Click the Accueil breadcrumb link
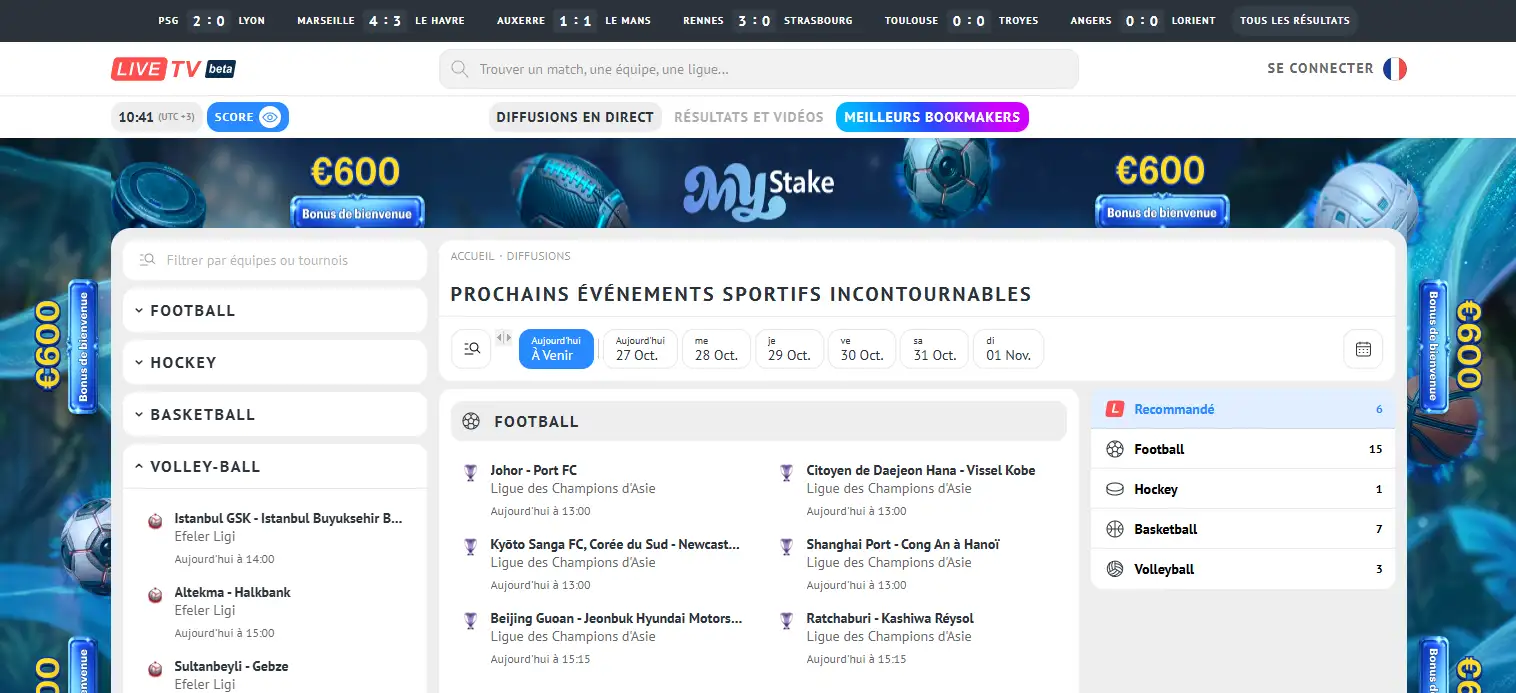The height and width of the screenshot is (693, 1516). pos(473,256)
